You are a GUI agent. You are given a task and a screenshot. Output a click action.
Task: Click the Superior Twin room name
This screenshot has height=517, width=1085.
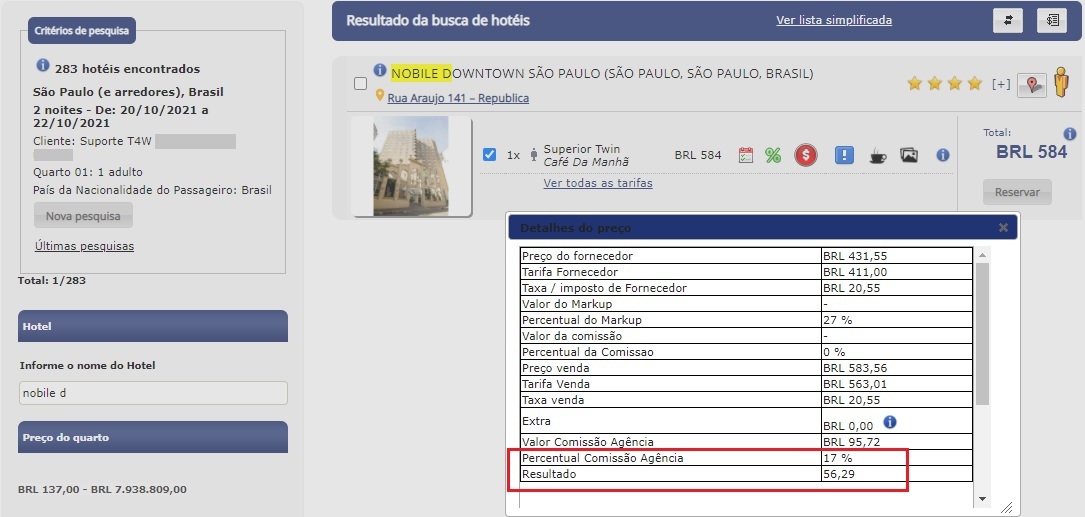[582, 149]
